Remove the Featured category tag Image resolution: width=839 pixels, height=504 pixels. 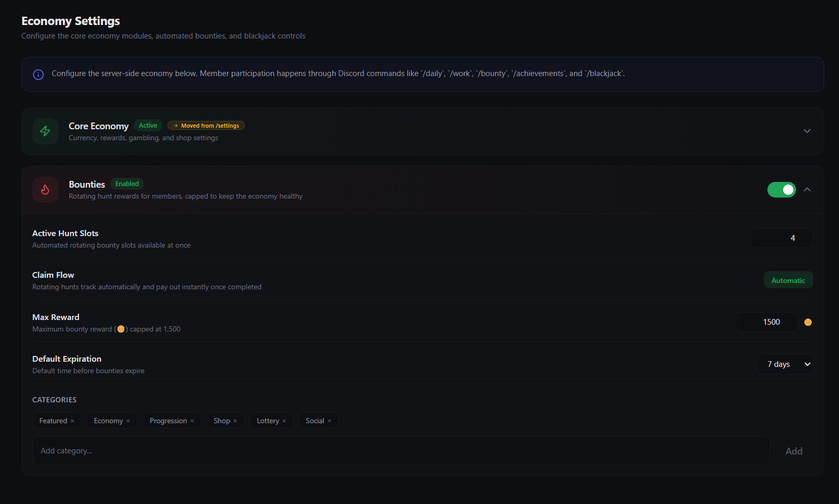72,421
